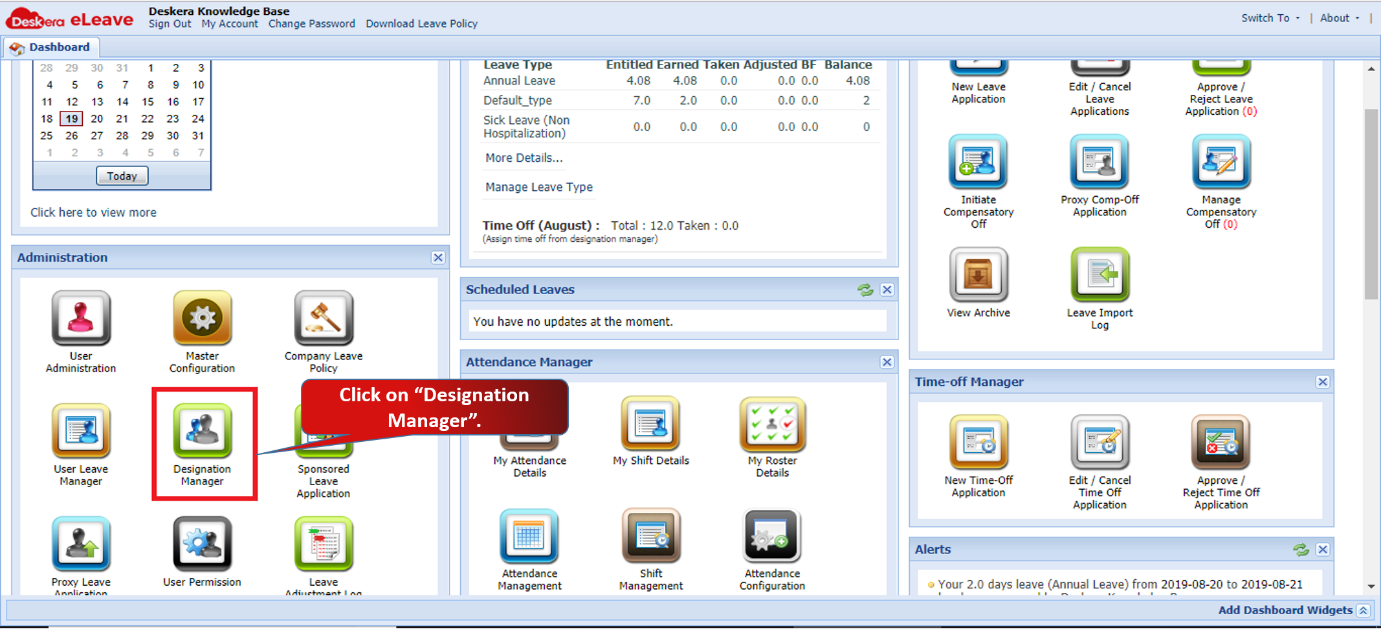Screen dimensions: 1381x629
Task: Open My Account link
Action: pyautogui.click(x=230, y=24)
